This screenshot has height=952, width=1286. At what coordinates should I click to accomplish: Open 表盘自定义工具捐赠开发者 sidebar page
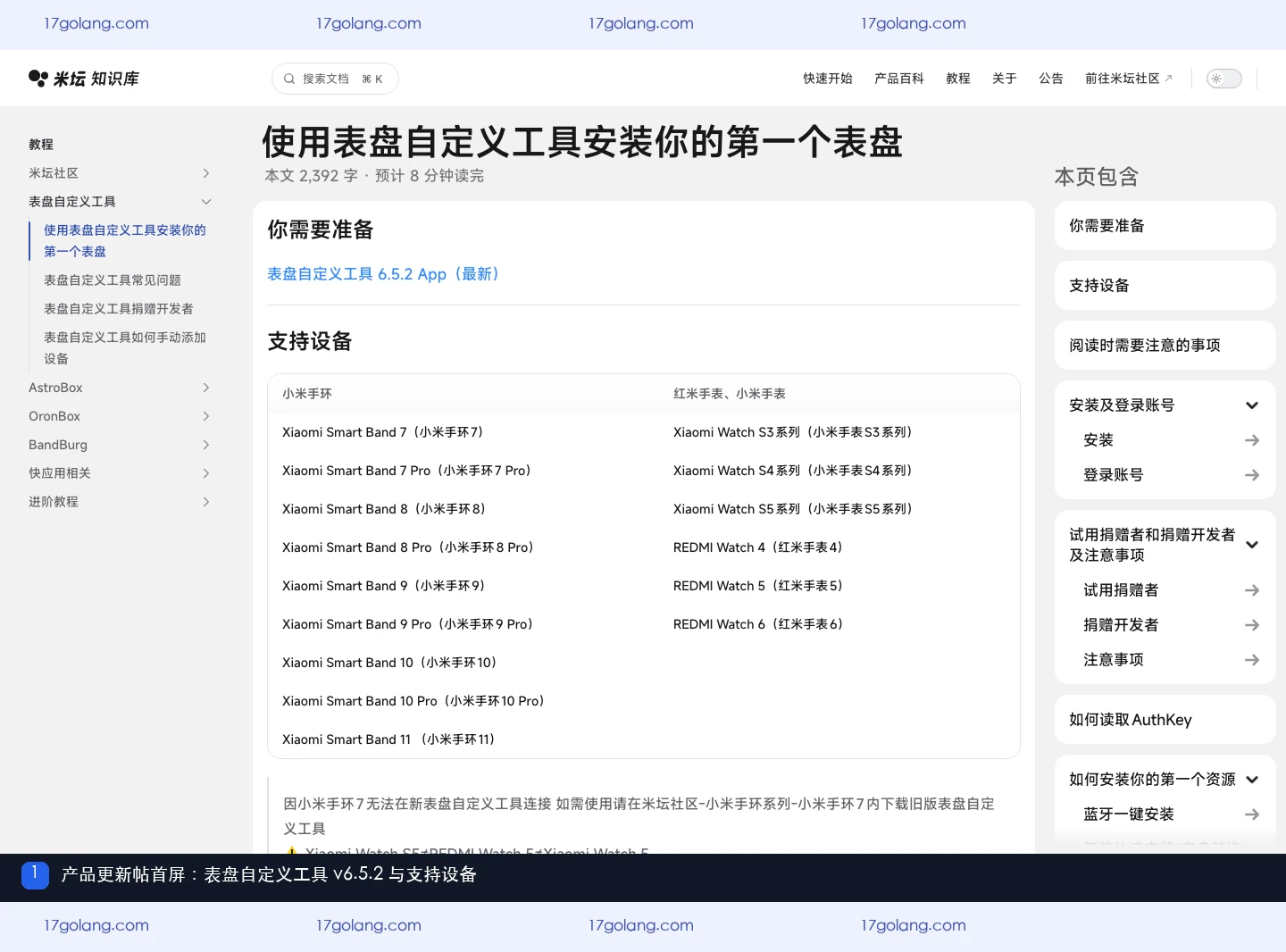pyautogui.click(x=119, y=309)
